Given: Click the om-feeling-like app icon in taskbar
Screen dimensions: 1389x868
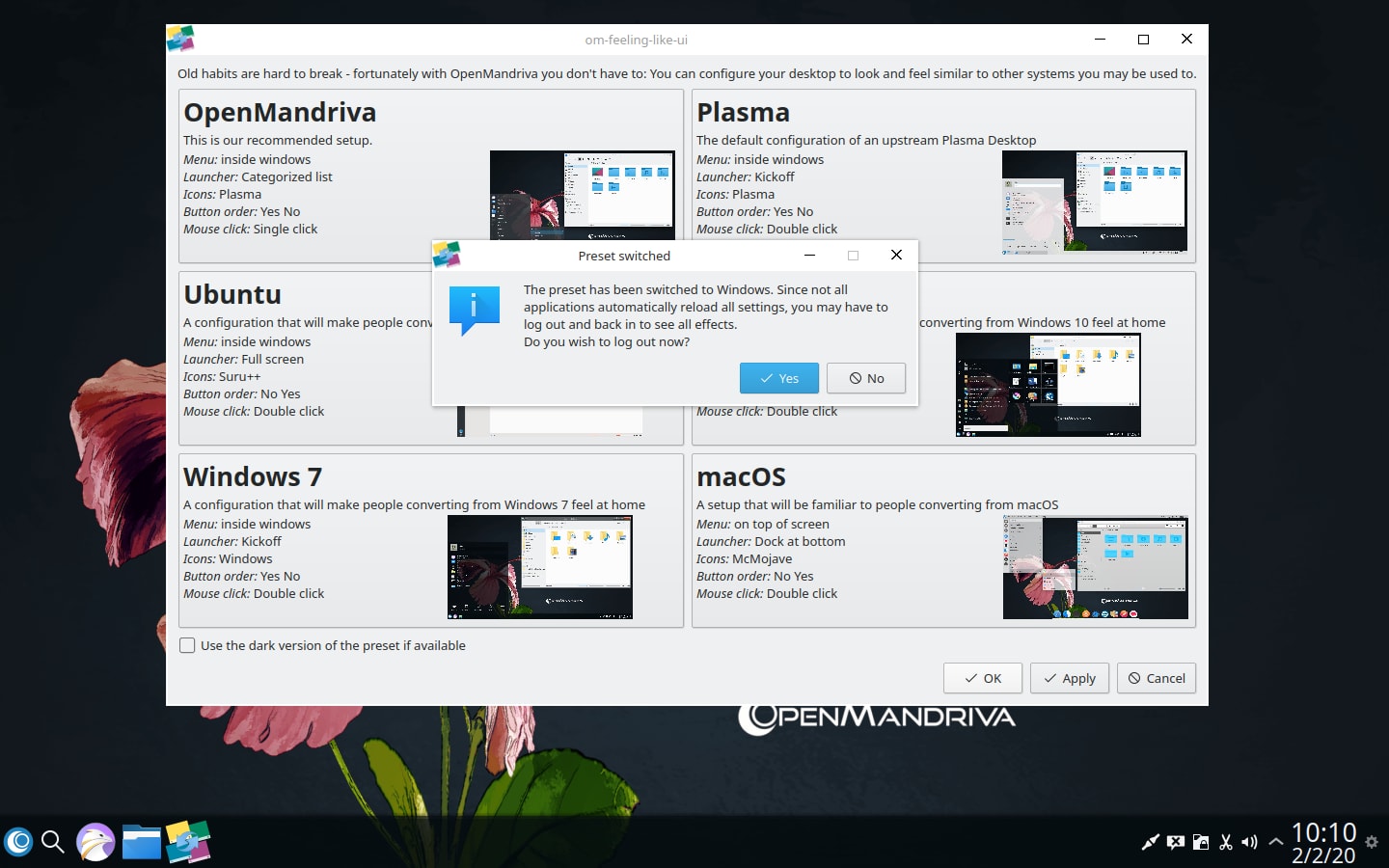Looking at the screenshot, I should click(x=188, y=842).
